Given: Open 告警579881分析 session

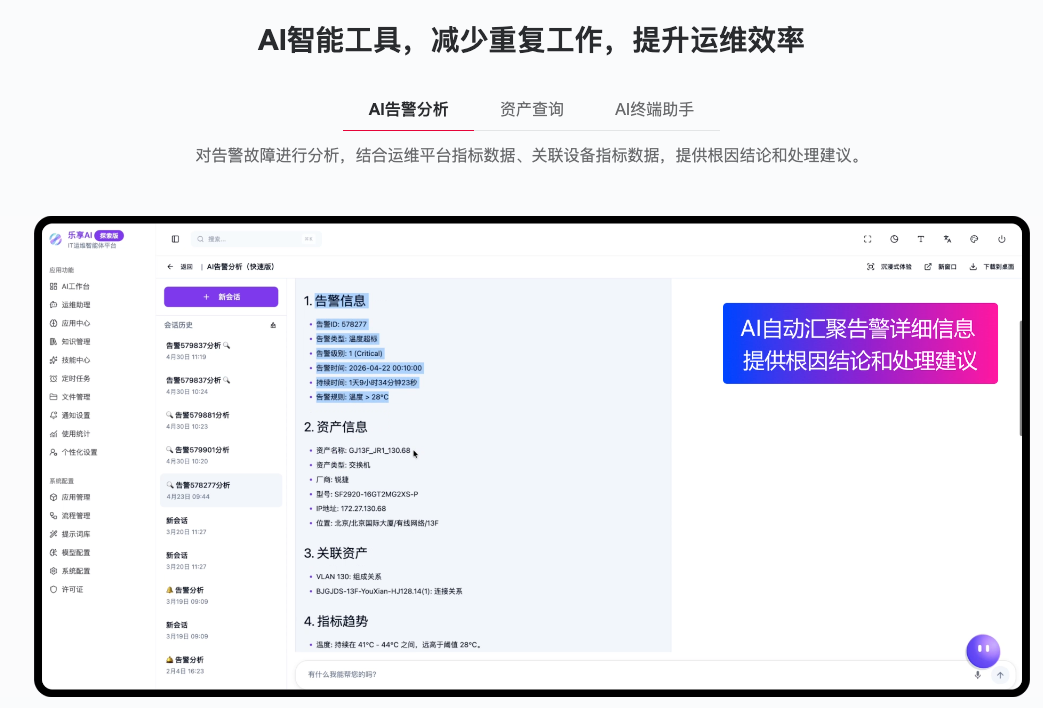Looking at the screenshot, I should click(221, 420).
